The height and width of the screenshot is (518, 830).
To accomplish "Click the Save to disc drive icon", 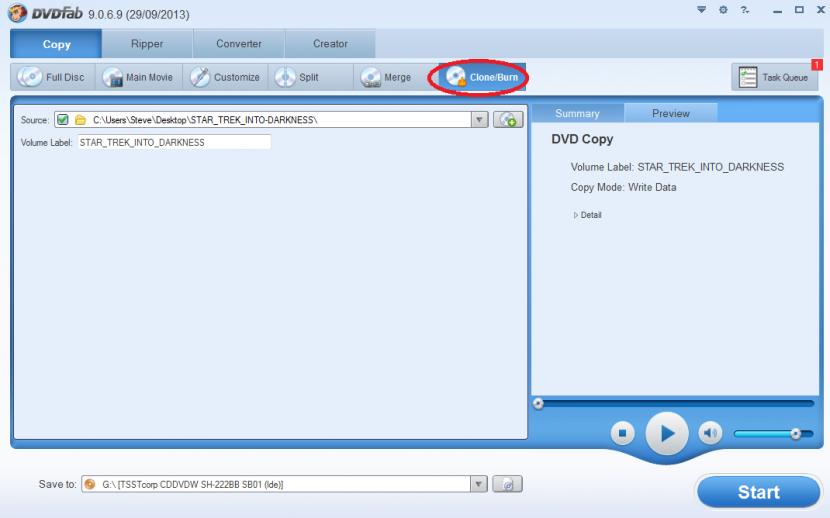I will [x=90, y=484].
